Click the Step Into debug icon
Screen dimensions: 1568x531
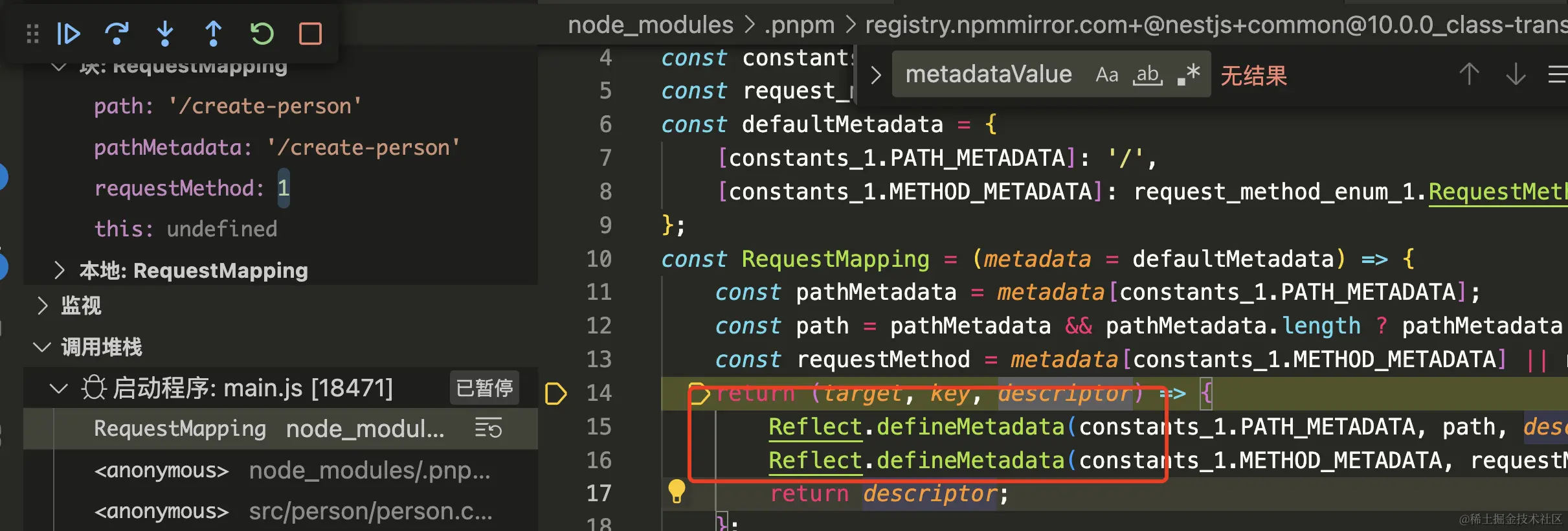click(165, 34)
